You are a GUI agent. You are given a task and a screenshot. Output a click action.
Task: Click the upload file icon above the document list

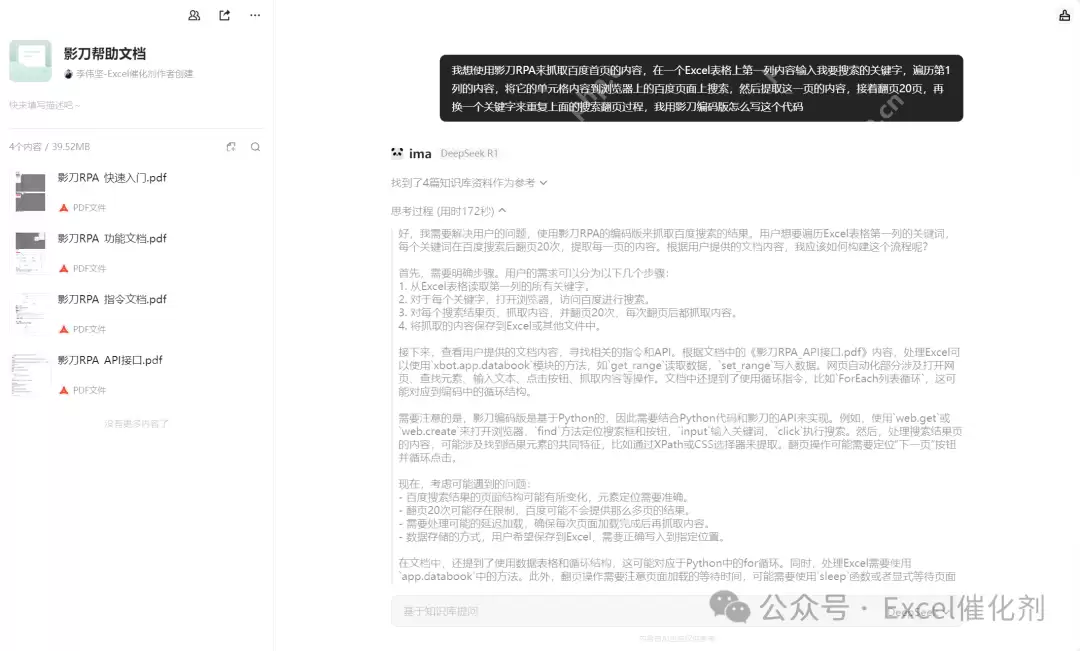click(x=231, y=146)
